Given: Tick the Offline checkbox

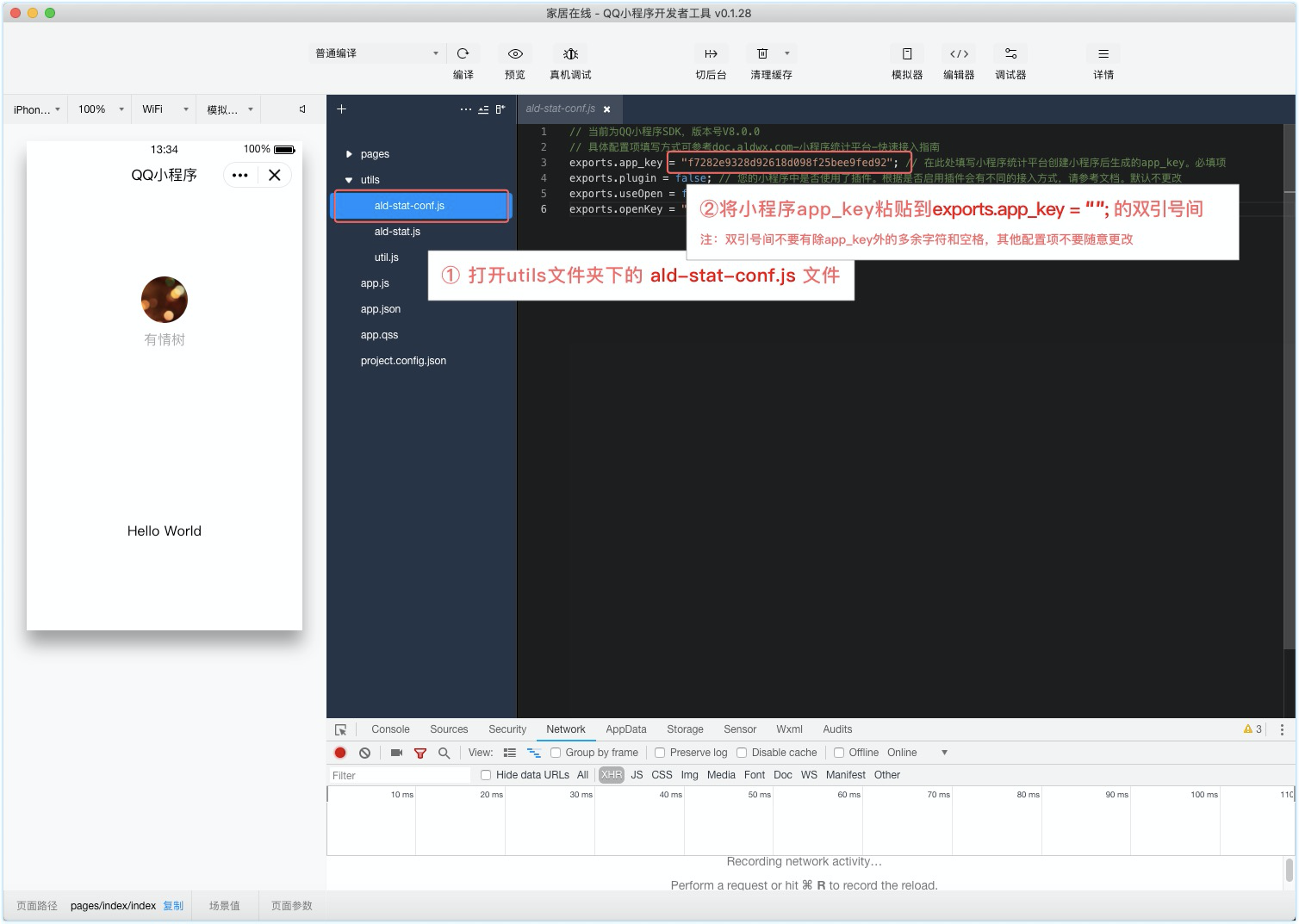Looking at the screenshot, I should pyautogui.click(x=839, y=753).
